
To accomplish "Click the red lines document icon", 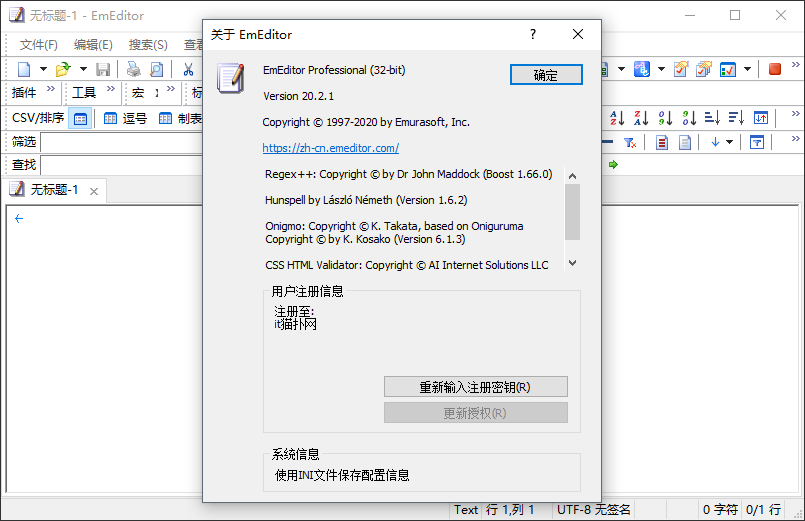I will click(662, 143).
